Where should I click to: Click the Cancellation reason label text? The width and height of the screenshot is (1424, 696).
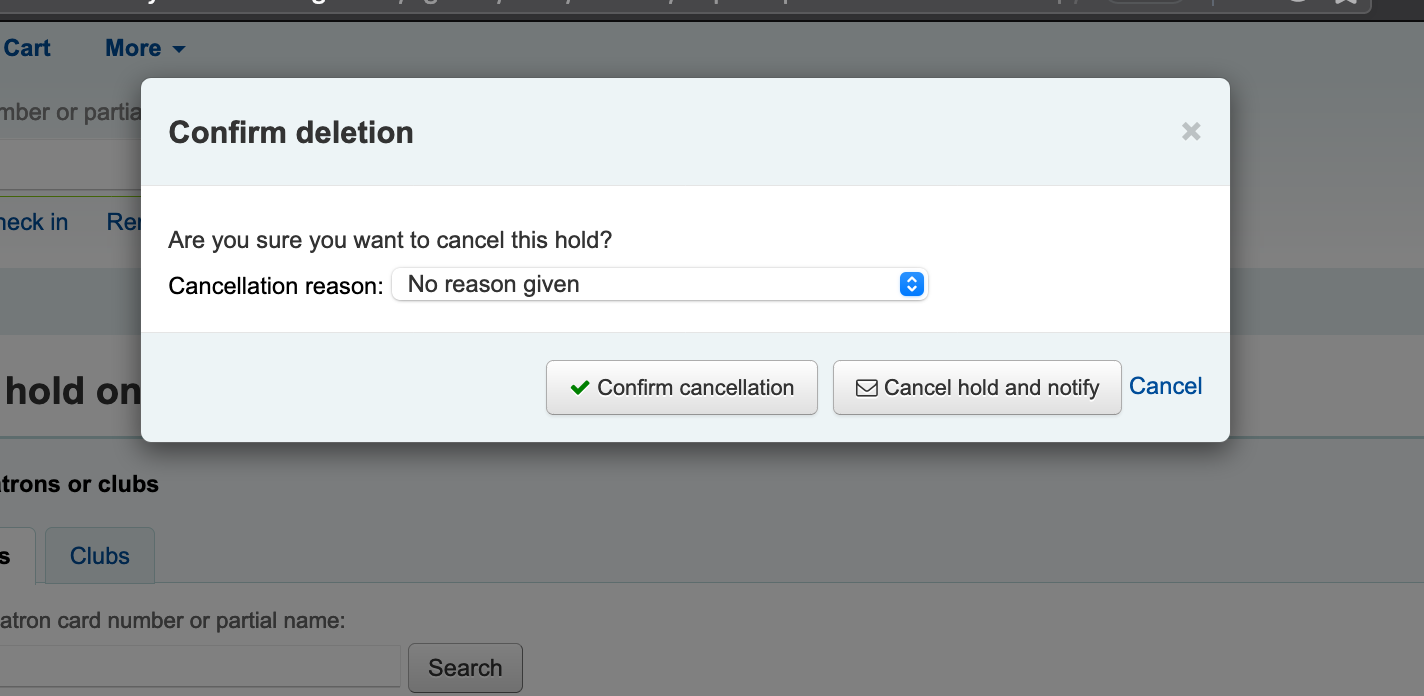pos(275,286)
